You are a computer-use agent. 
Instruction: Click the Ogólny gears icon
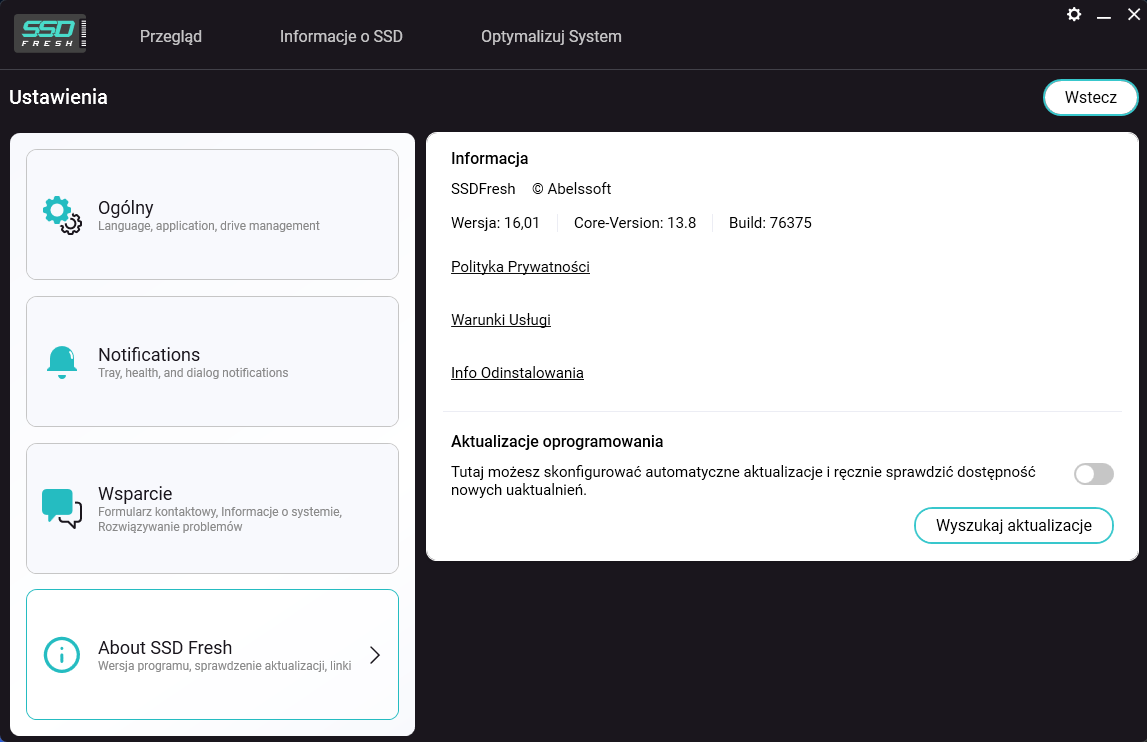click(62, 215)
